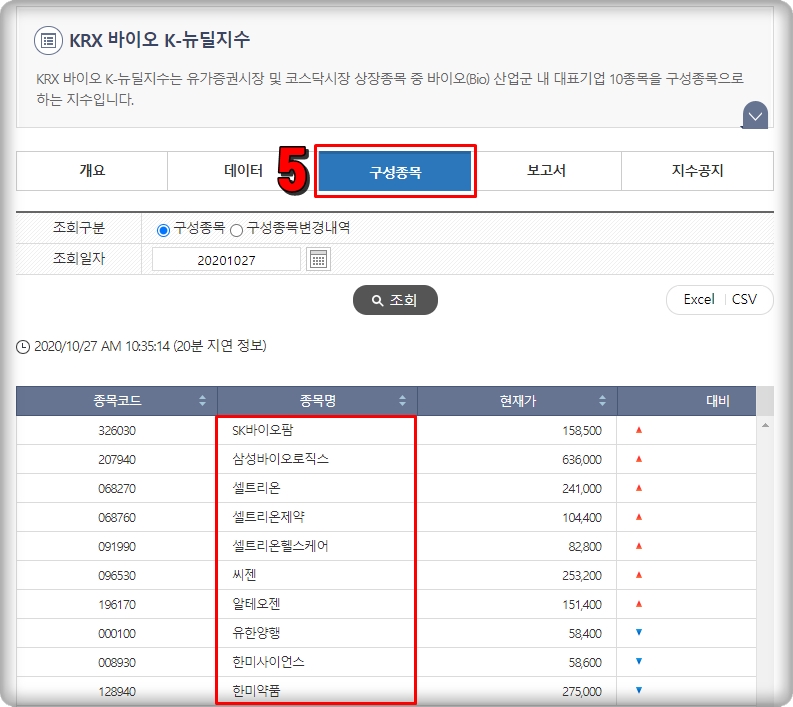The width and height of the screenshot is (793, 707).
Task: Click the 조회일자 date field 20201027
Action: (x=226, y=260)
